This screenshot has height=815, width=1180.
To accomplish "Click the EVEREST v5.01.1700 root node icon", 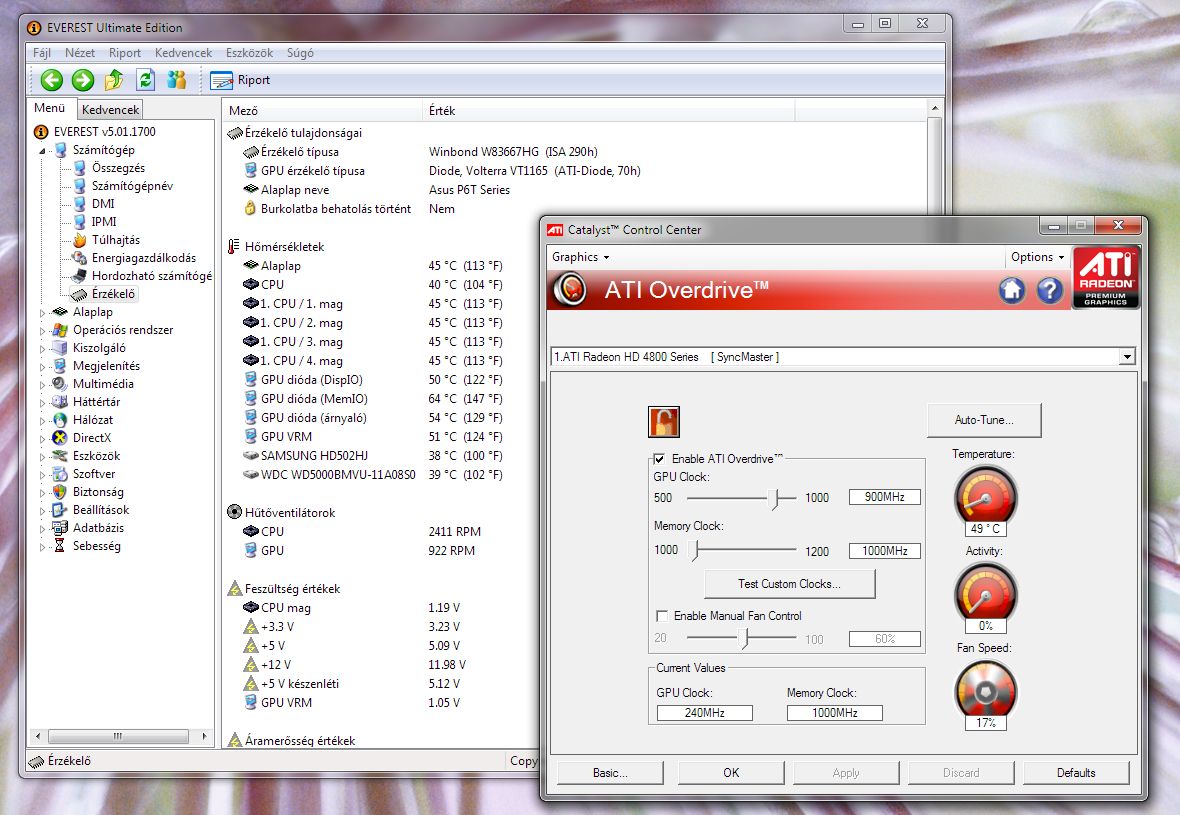I will point(41,132).
